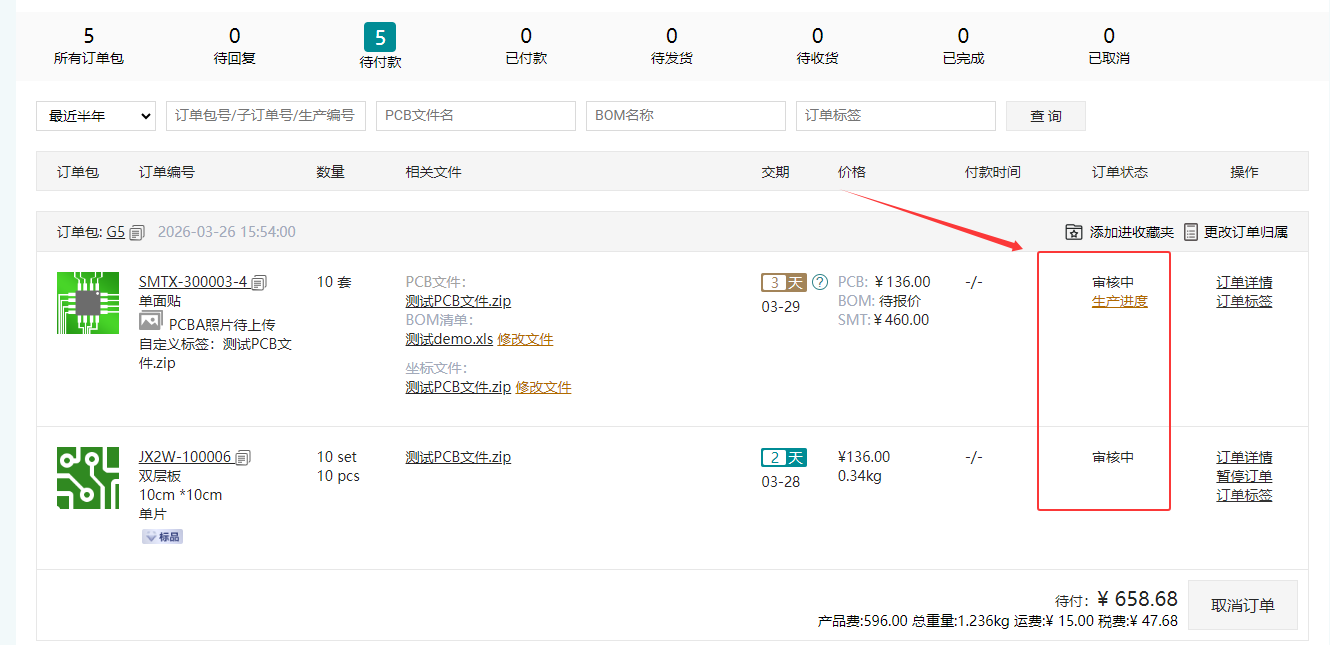
Task: Click the help question mark next to 3天
Action: click(820, 282)
